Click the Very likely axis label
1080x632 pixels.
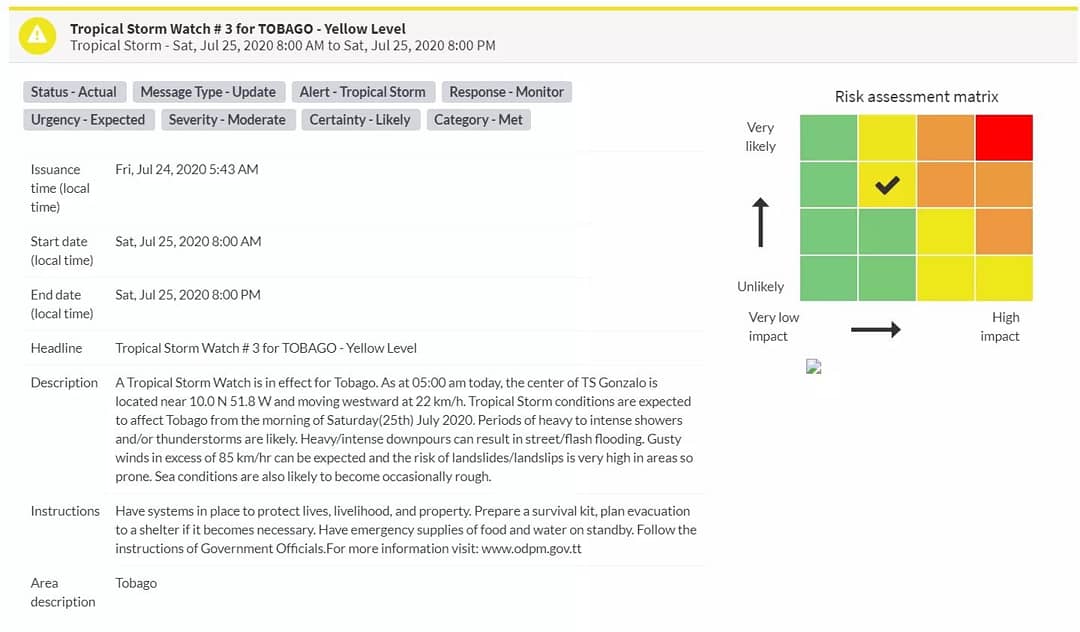click(x=760, y=136)
